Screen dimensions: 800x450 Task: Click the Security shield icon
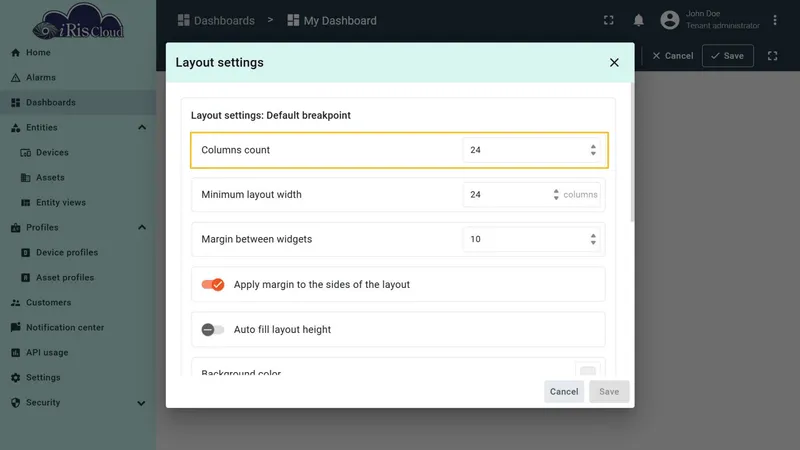pyautogui.click(x=15, y=403)
